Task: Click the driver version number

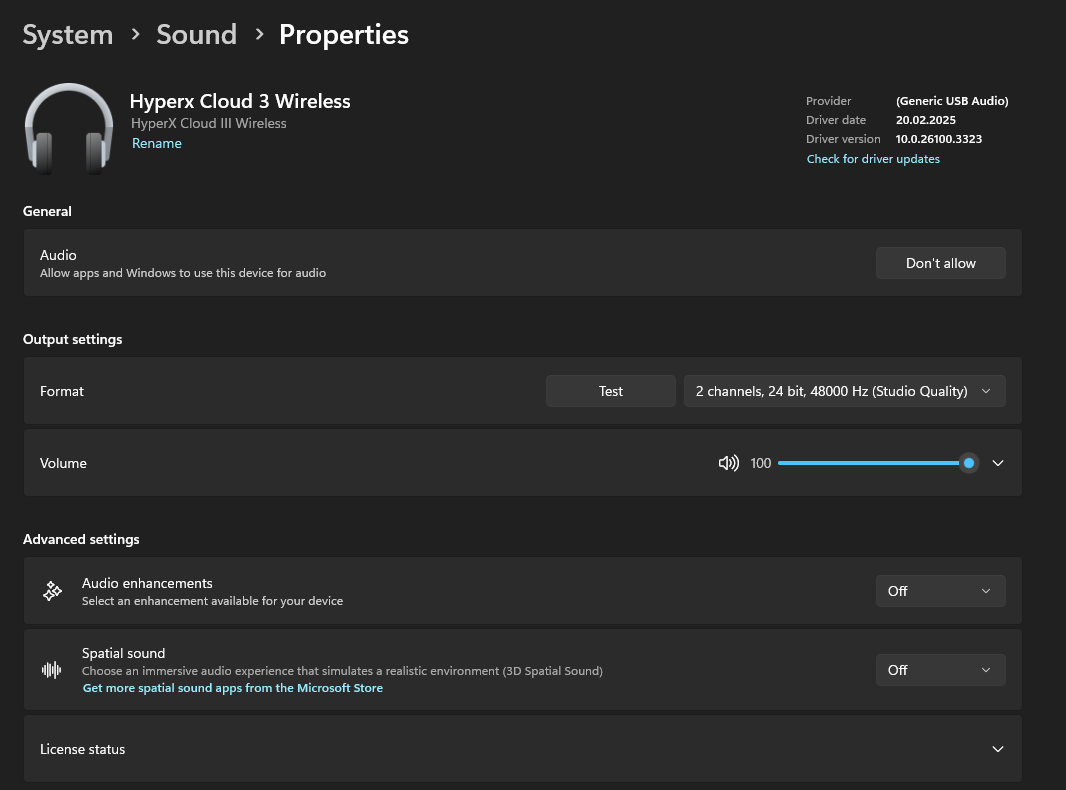Action: point(938,139)
